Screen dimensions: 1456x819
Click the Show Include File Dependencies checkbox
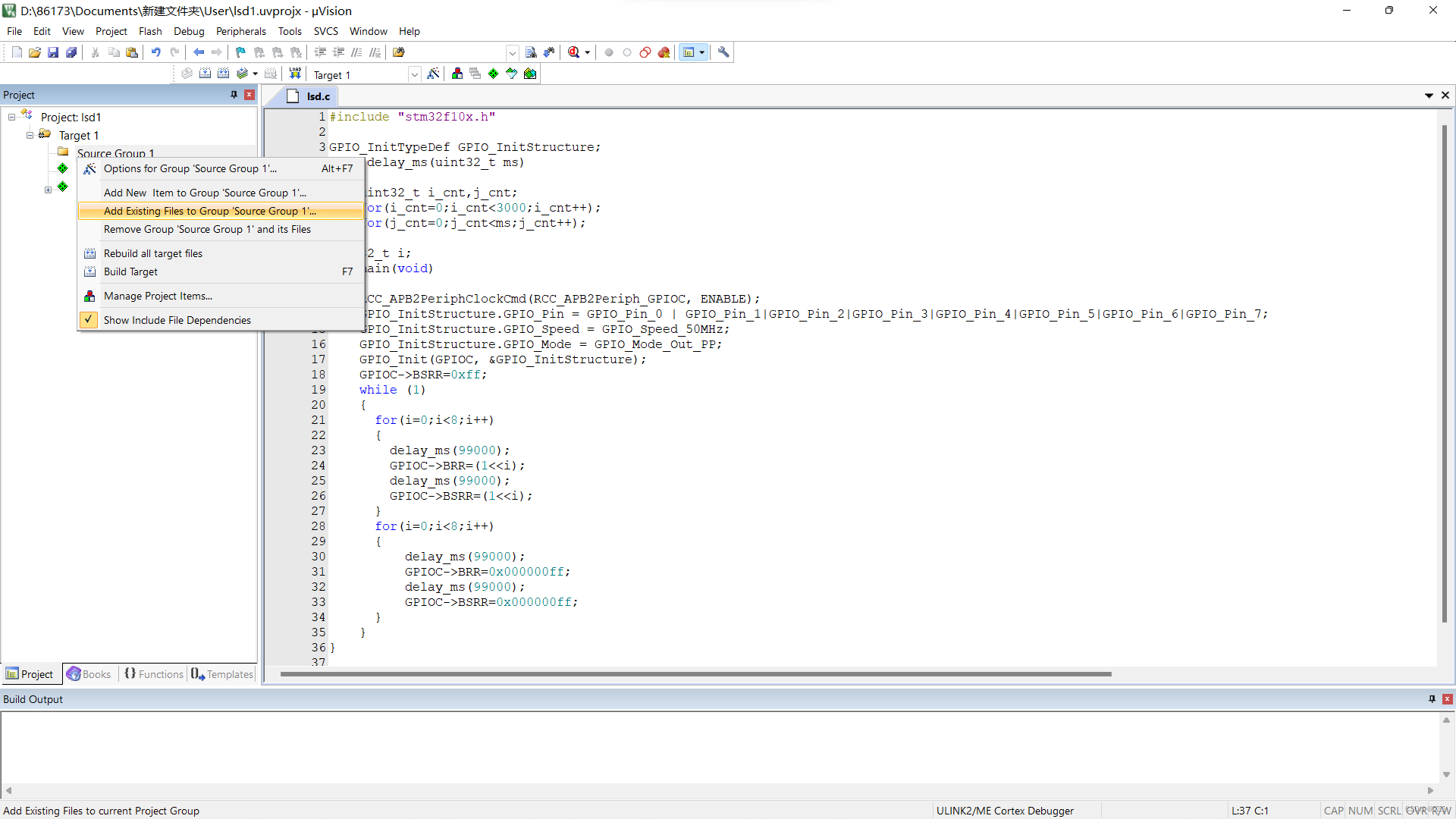(x=89, y=319)
